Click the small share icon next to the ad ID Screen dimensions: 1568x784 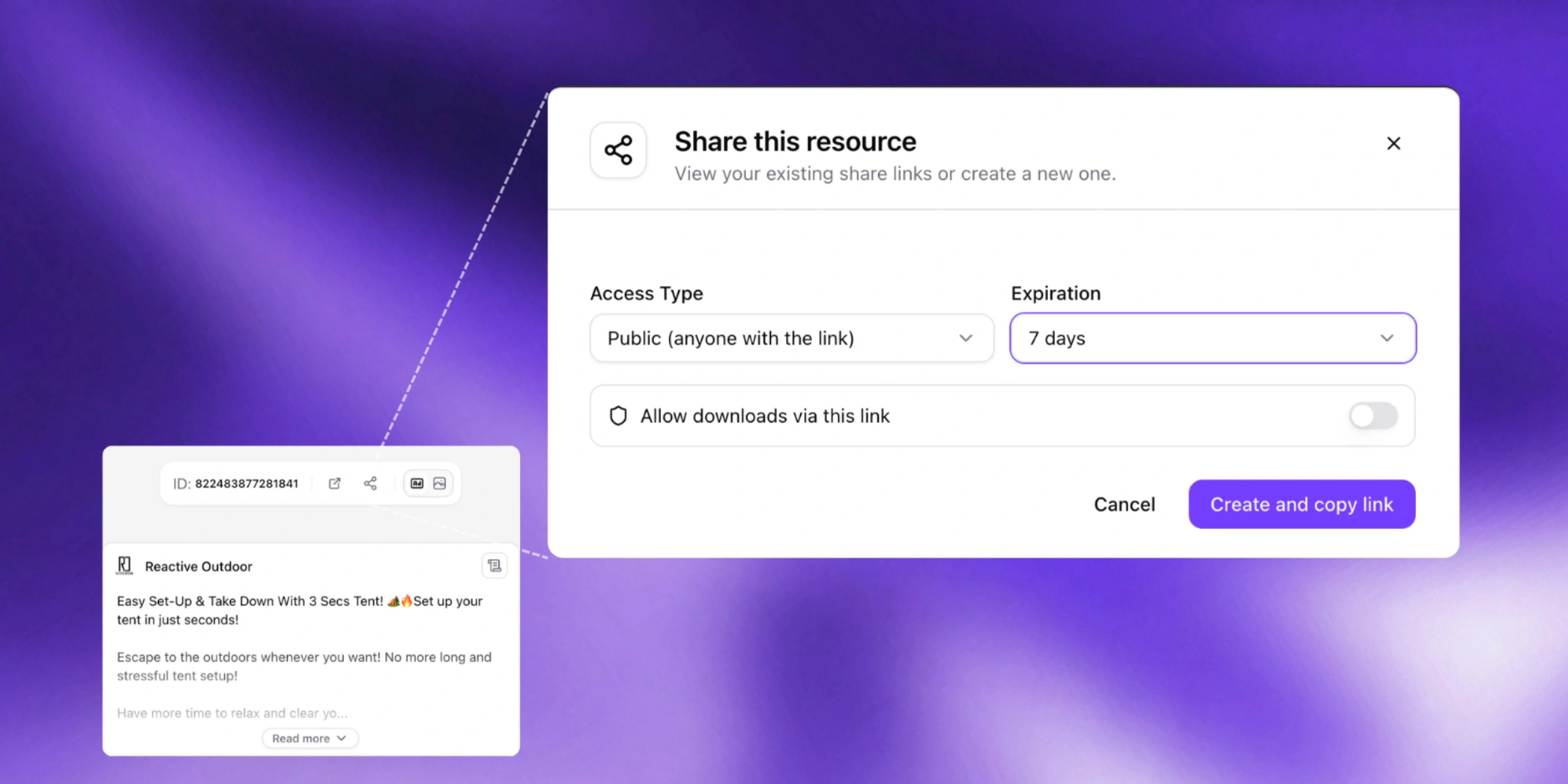pyautogui.click(x=370, y=483)
